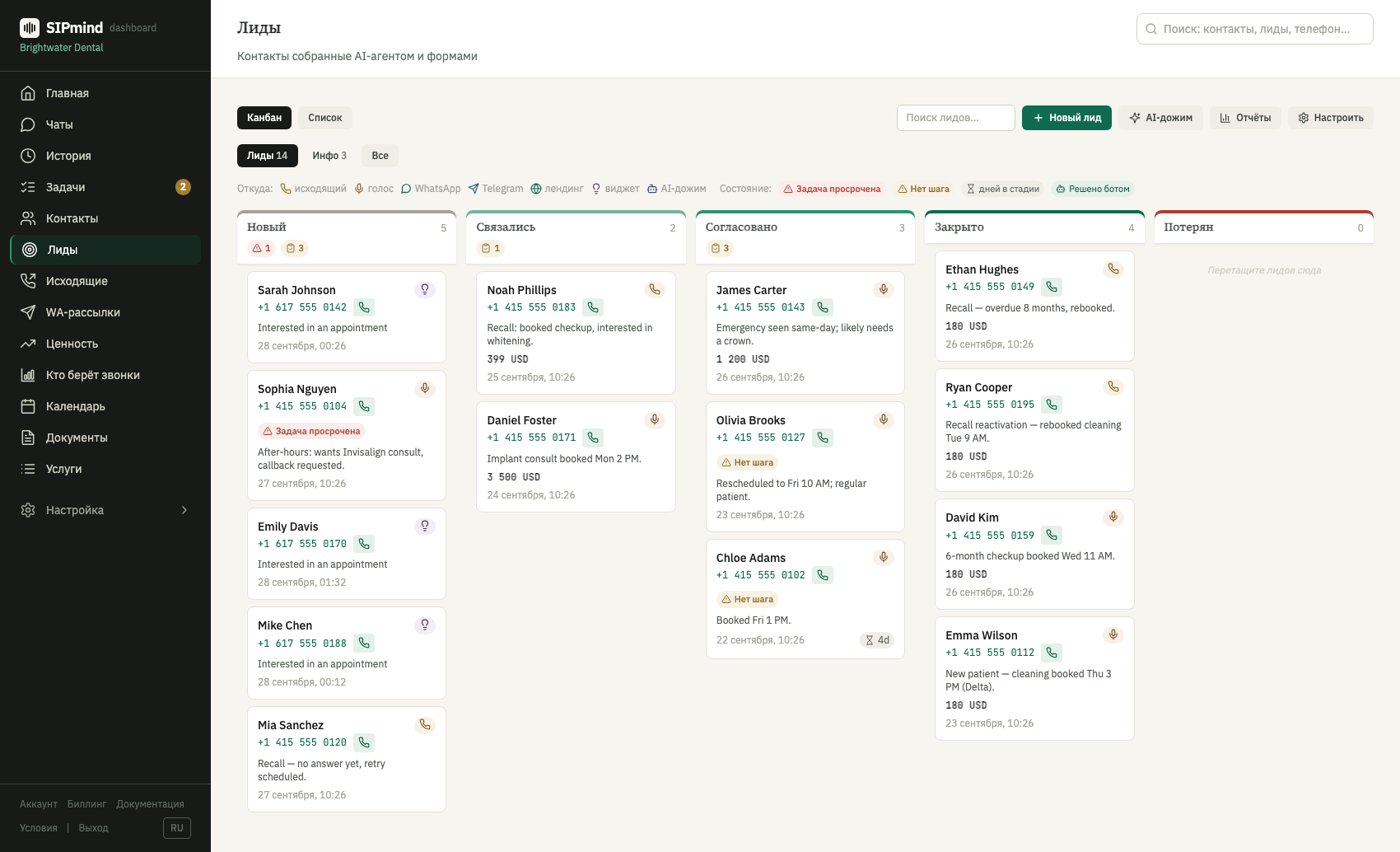Open Задачи in the sidebar
1400x852 pixels.
(x=105, y=187)
